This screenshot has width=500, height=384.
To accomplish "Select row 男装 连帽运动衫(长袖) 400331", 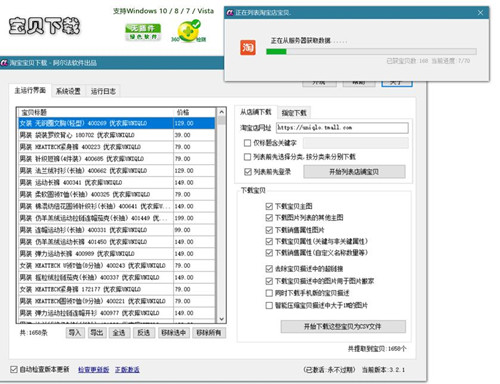I will point(117,230).
